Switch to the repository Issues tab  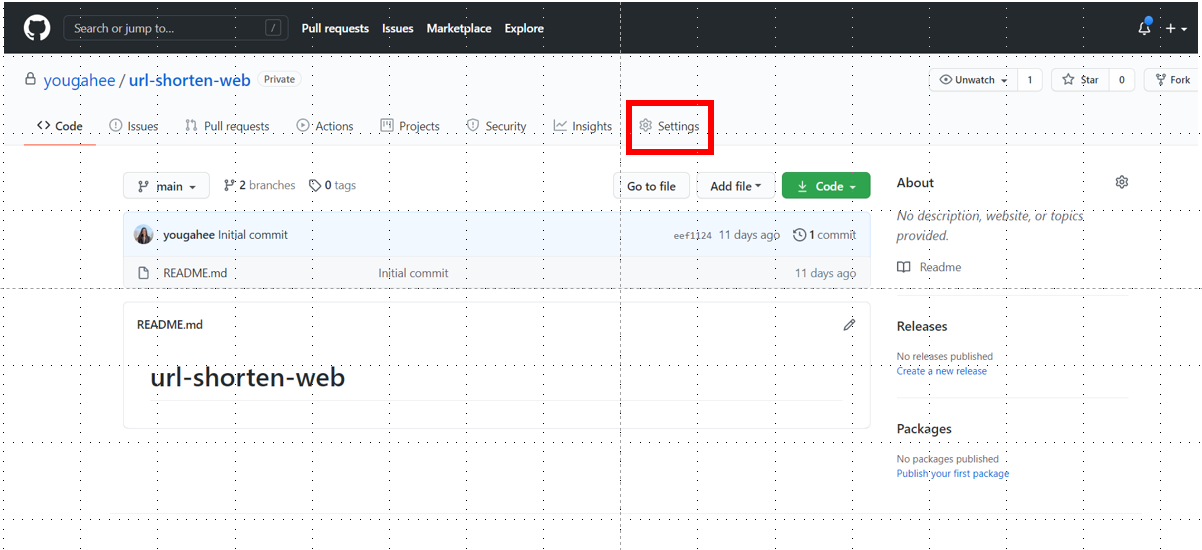134,126
